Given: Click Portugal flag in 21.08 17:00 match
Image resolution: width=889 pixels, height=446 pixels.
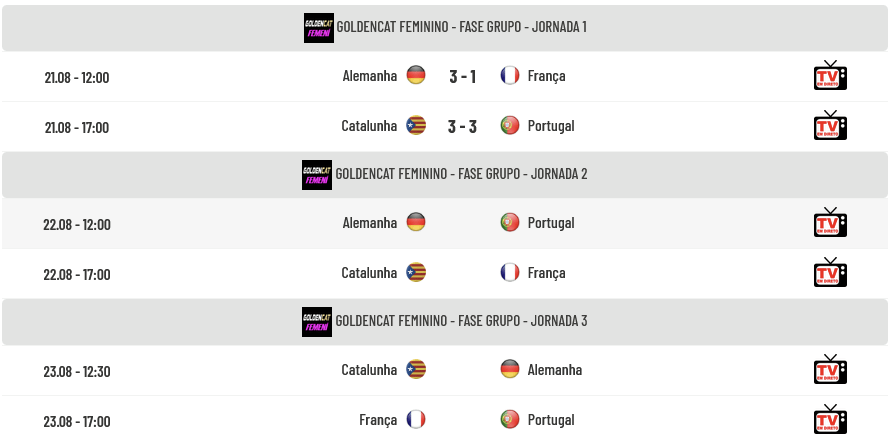Looking at the screenshot, I should (x=510, y=125).
